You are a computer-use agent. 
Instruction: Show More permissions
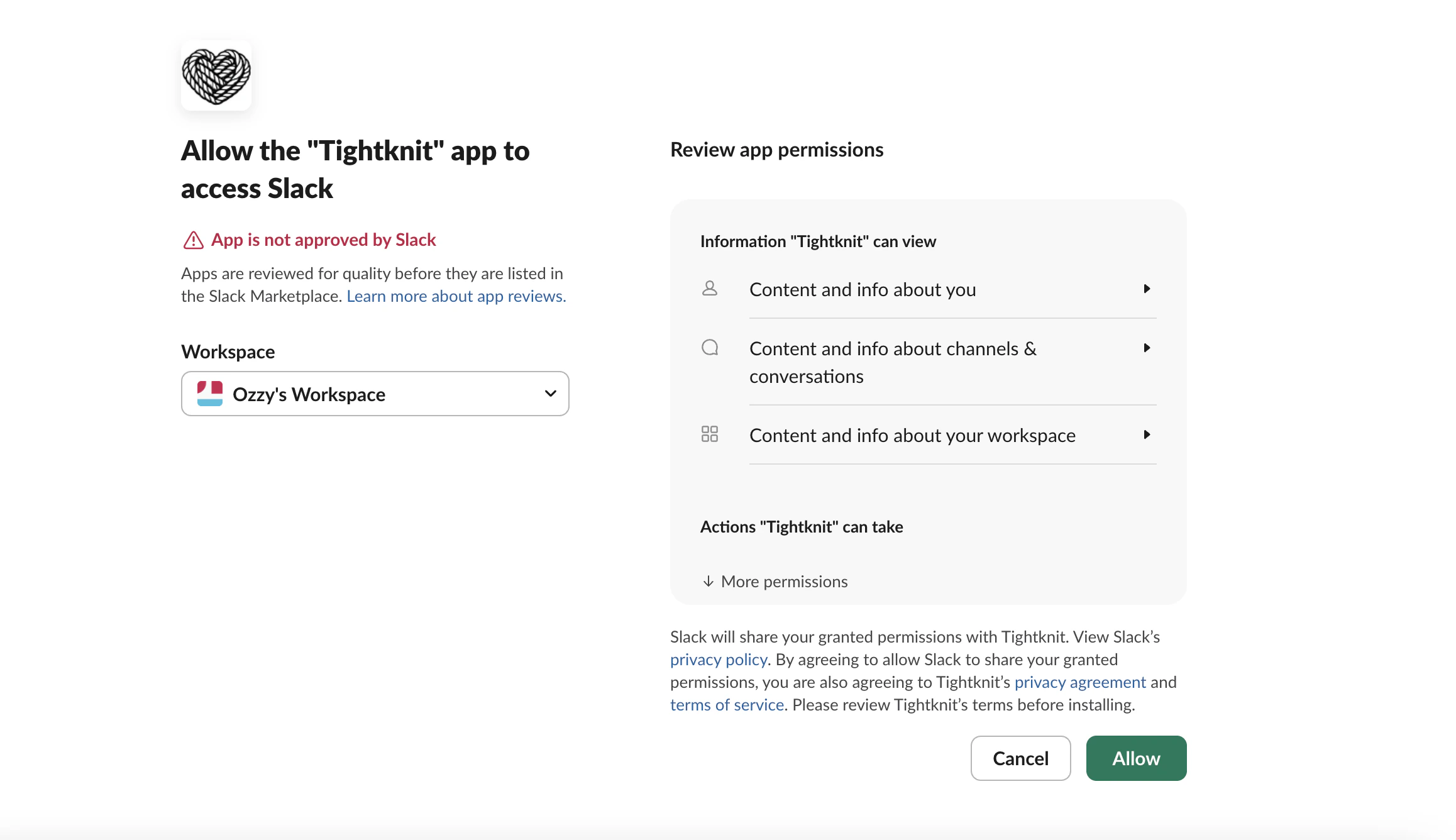pyautogui.click(x=784, y=582)
